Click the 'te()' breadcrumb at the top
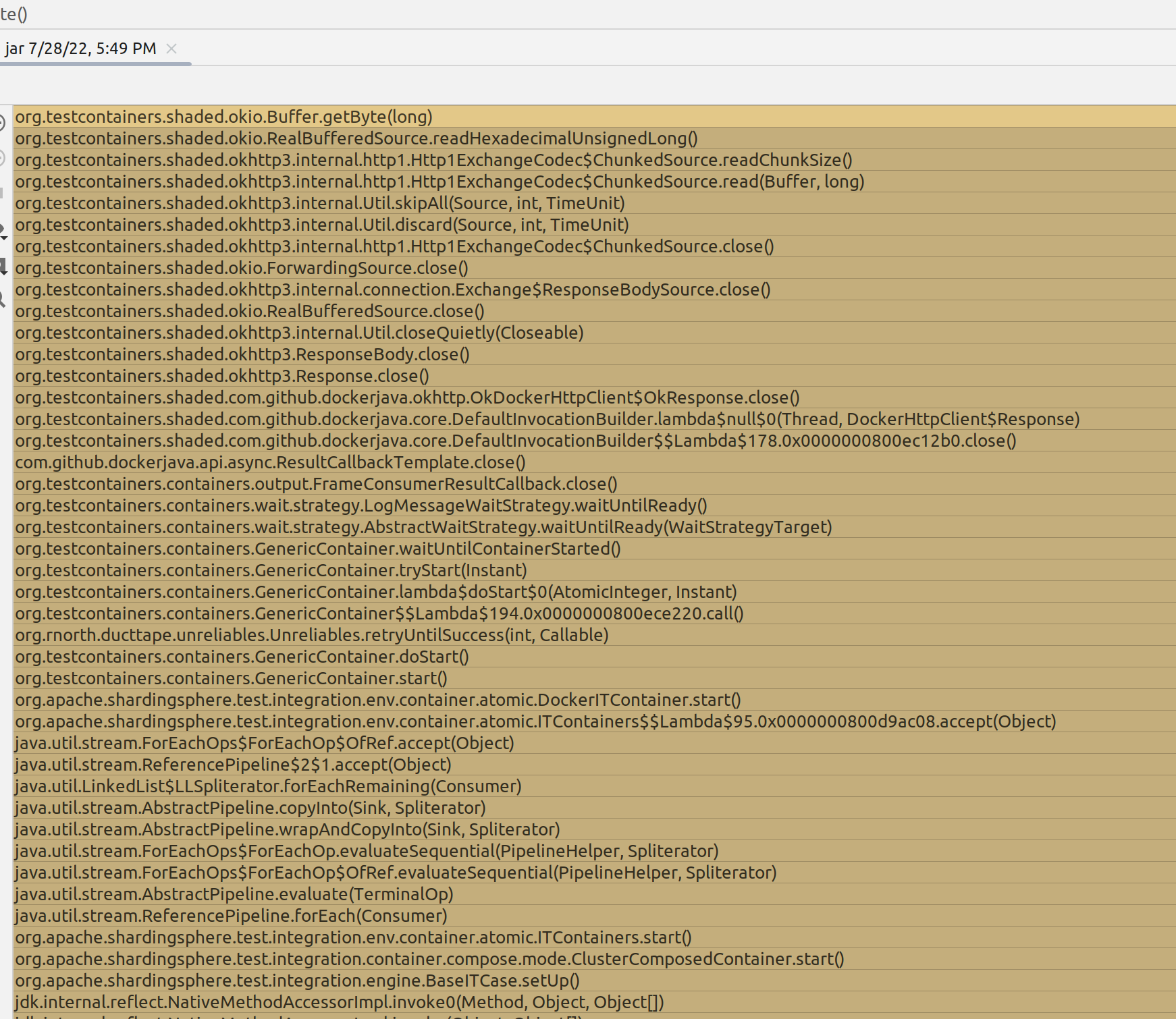1176x1019 pixels. pos(14,13)
